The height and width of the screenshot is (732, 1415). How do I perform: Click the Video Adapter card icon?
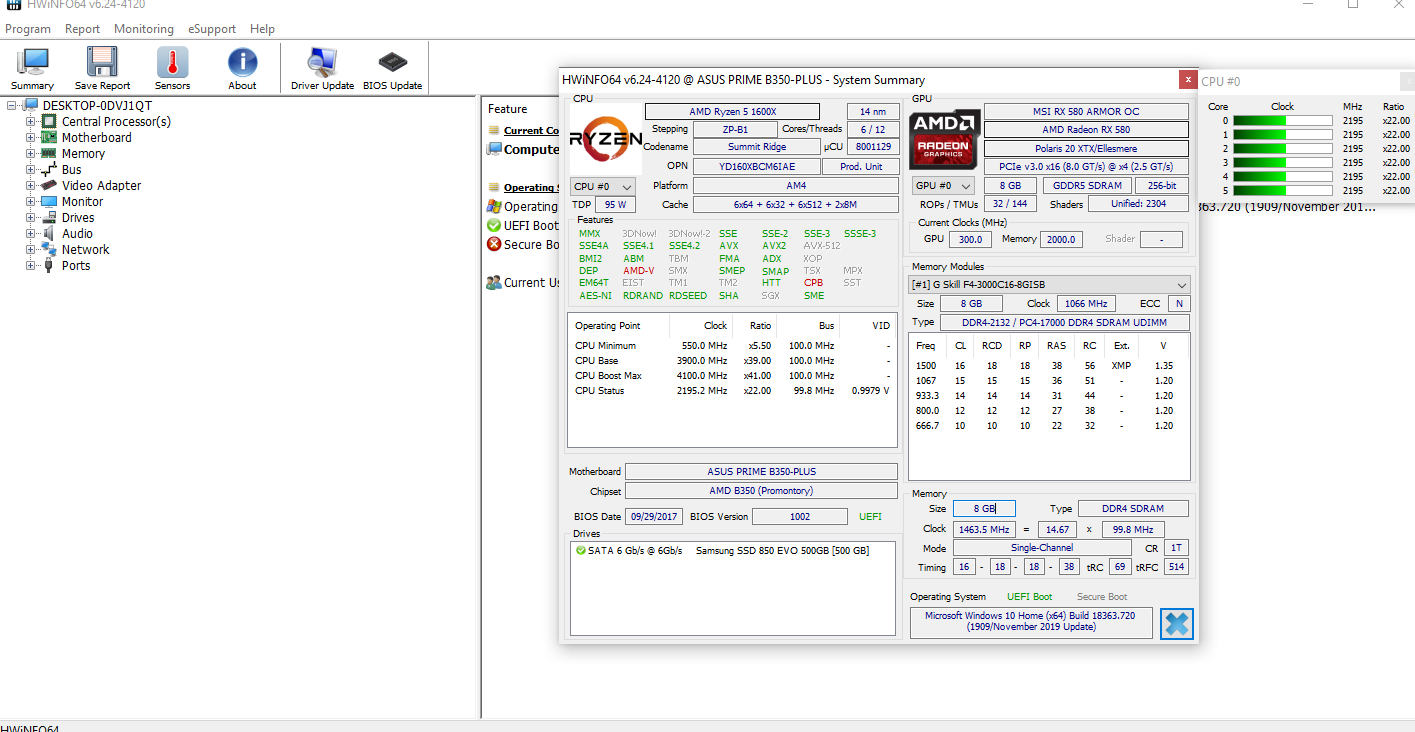(x=49, y=186)
